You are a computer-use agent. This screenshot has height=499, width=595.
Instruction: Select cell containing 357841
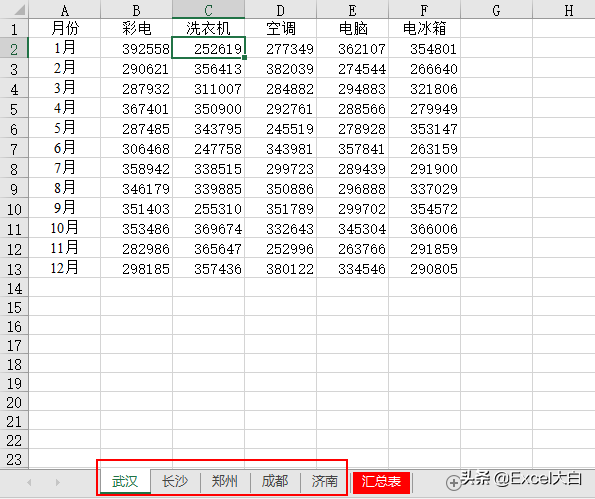pos(353,148)
